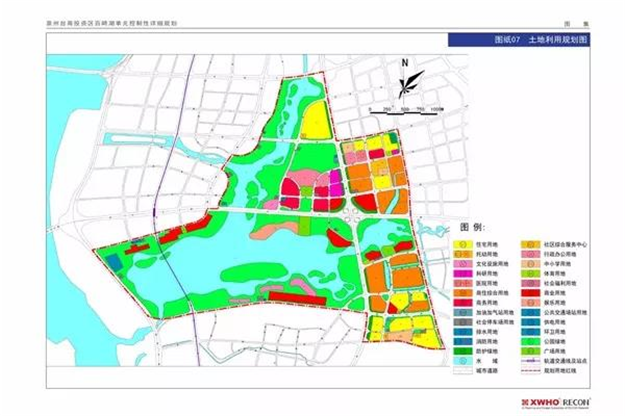Select the 规划用地红线 legend line symbol
Viewport: 625px width, 416px height.
530,368
